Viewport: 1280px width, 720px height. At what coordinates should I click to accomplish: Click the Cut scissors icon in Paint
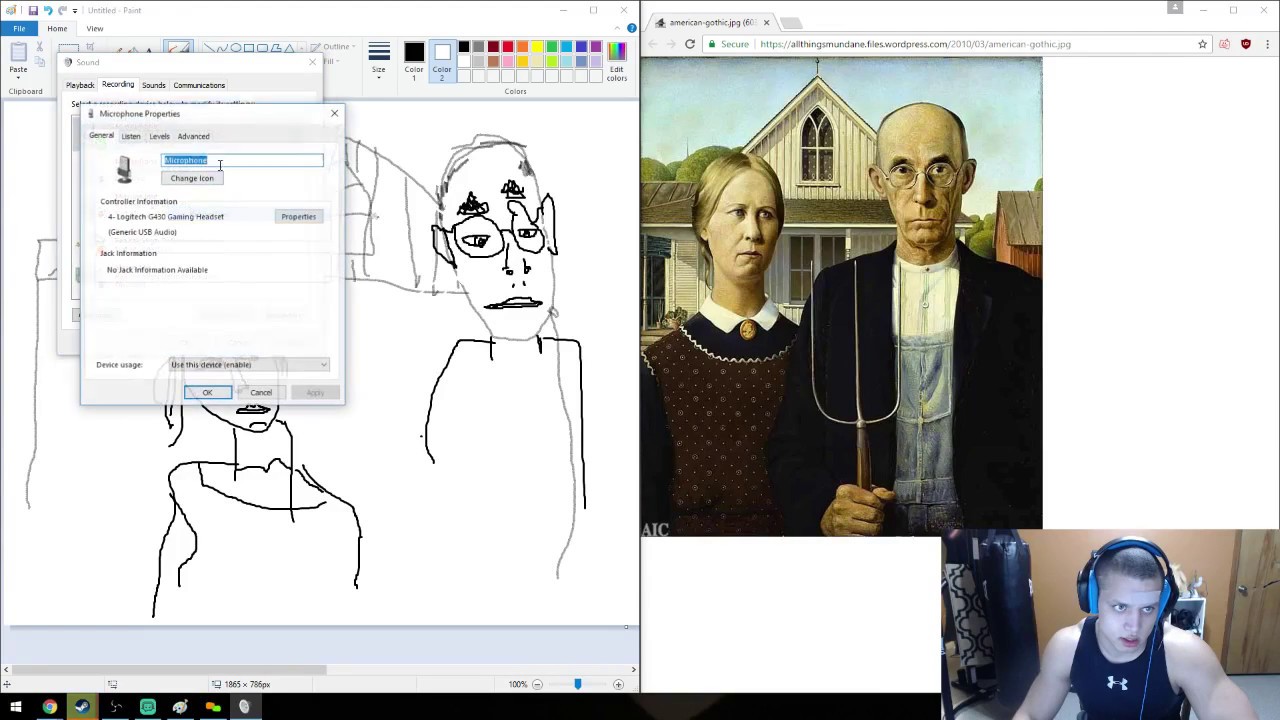pos(40,47)
